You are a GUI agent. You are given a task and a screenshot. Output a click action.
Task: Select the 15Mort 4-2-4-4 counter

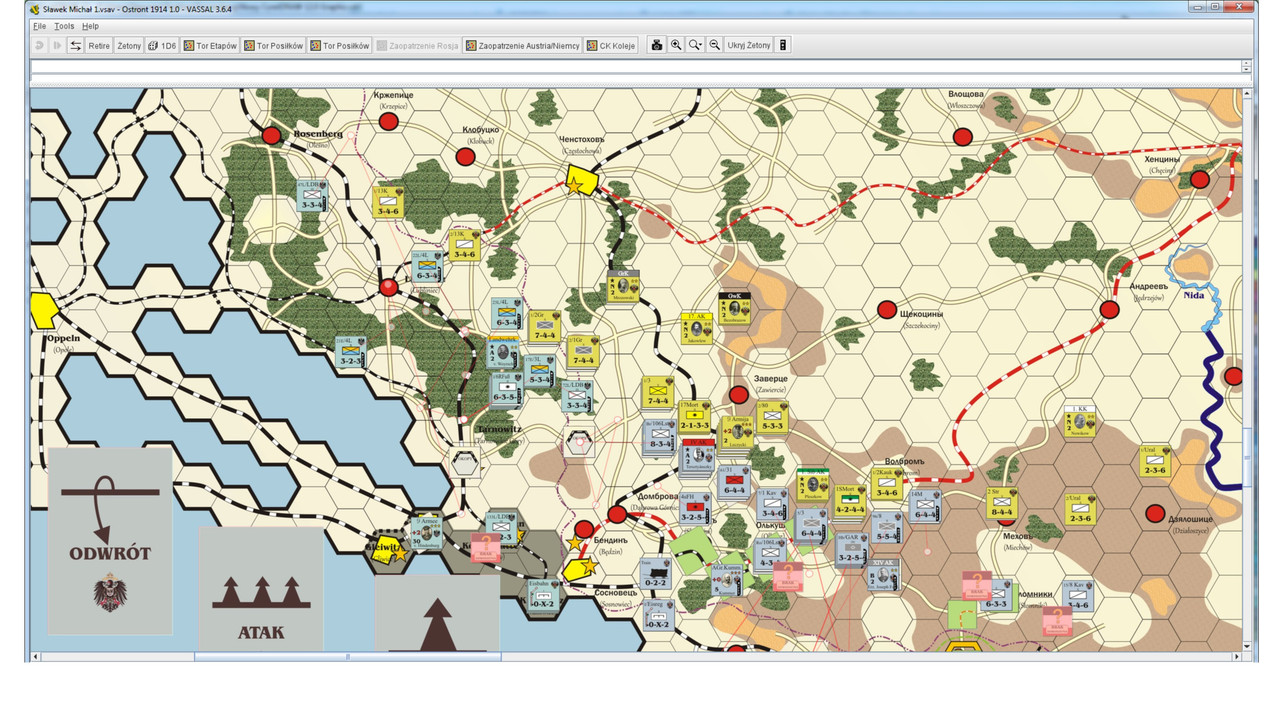click(850, 500)
